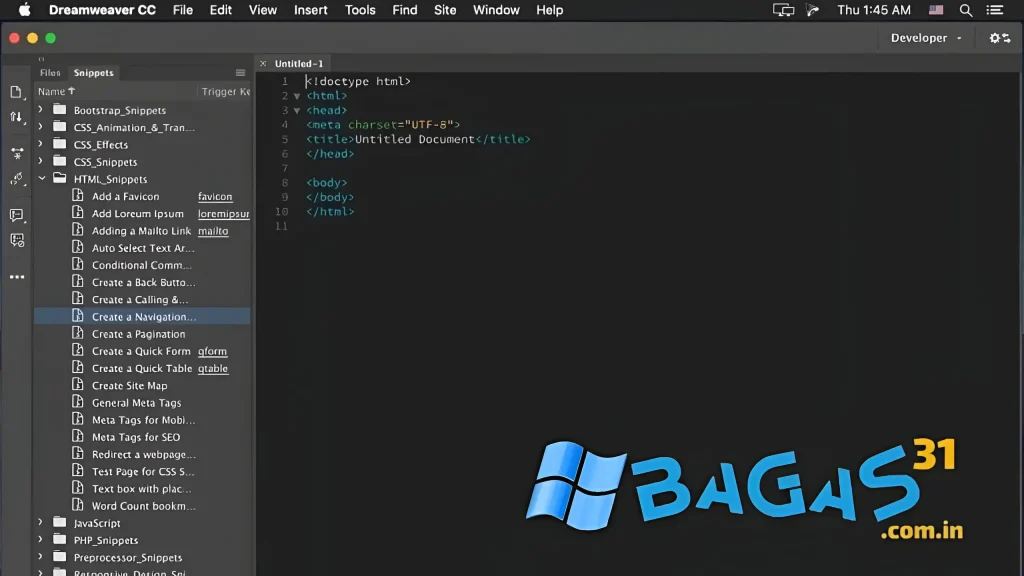
Task: Select the 'Create a Quick Form' snippet
Action: pyautogui.click(x=141, y=351)
